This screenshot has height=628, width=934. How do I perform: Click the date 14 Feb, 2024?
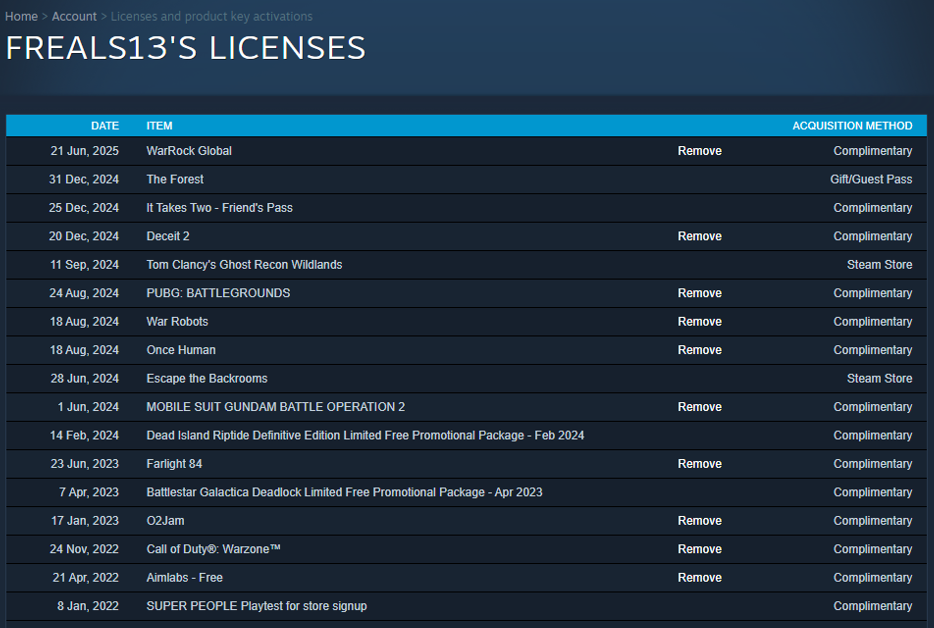click(84, 436)
